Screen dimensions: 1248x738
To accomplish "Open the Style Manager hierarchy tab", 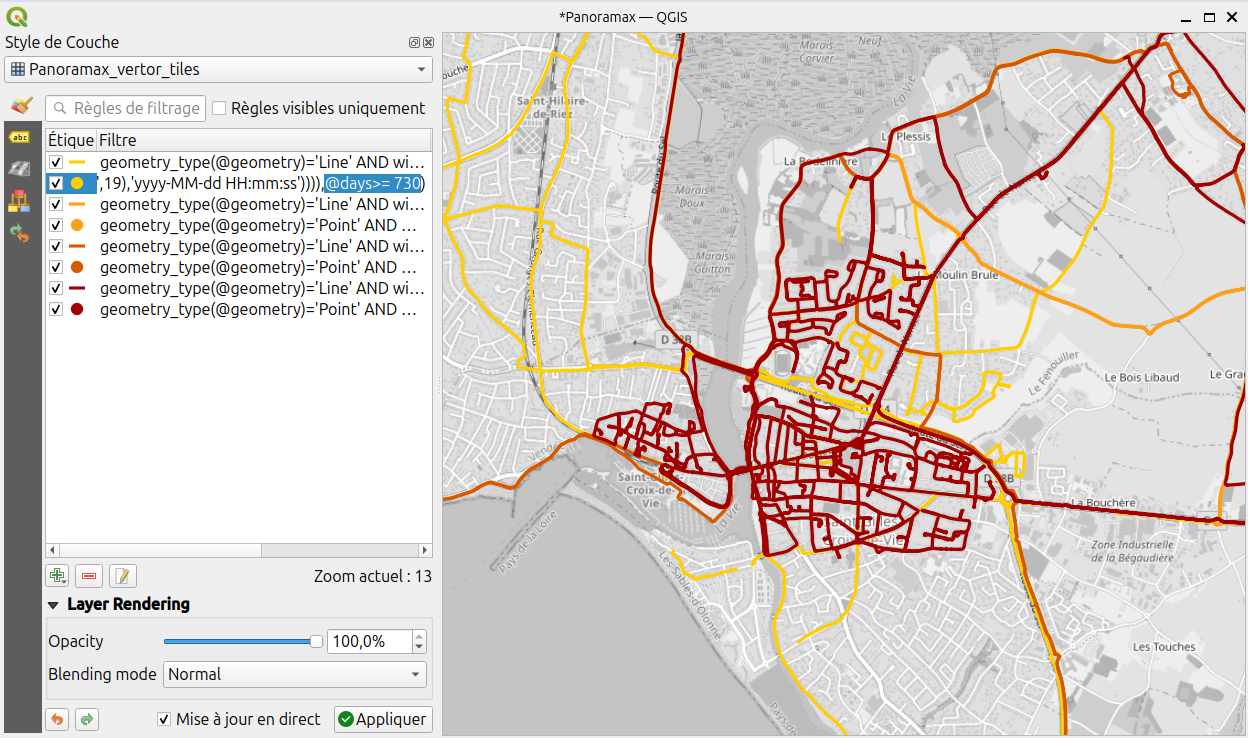I will click(20, 202).
